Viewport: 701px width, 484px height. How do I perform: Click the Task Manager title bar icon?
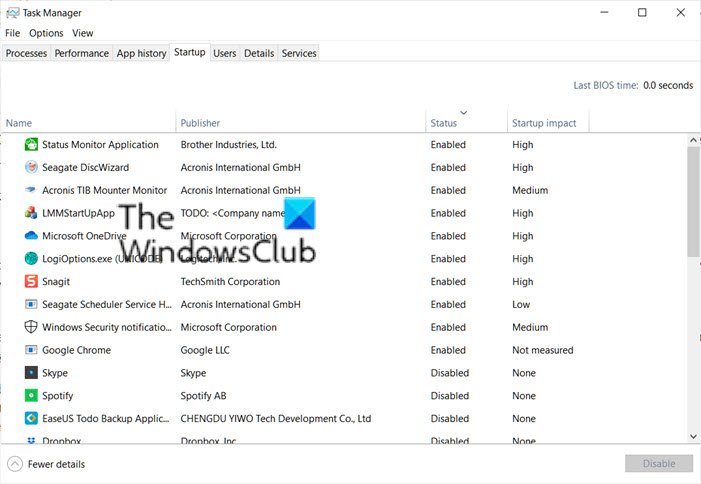tap(13, 13)
